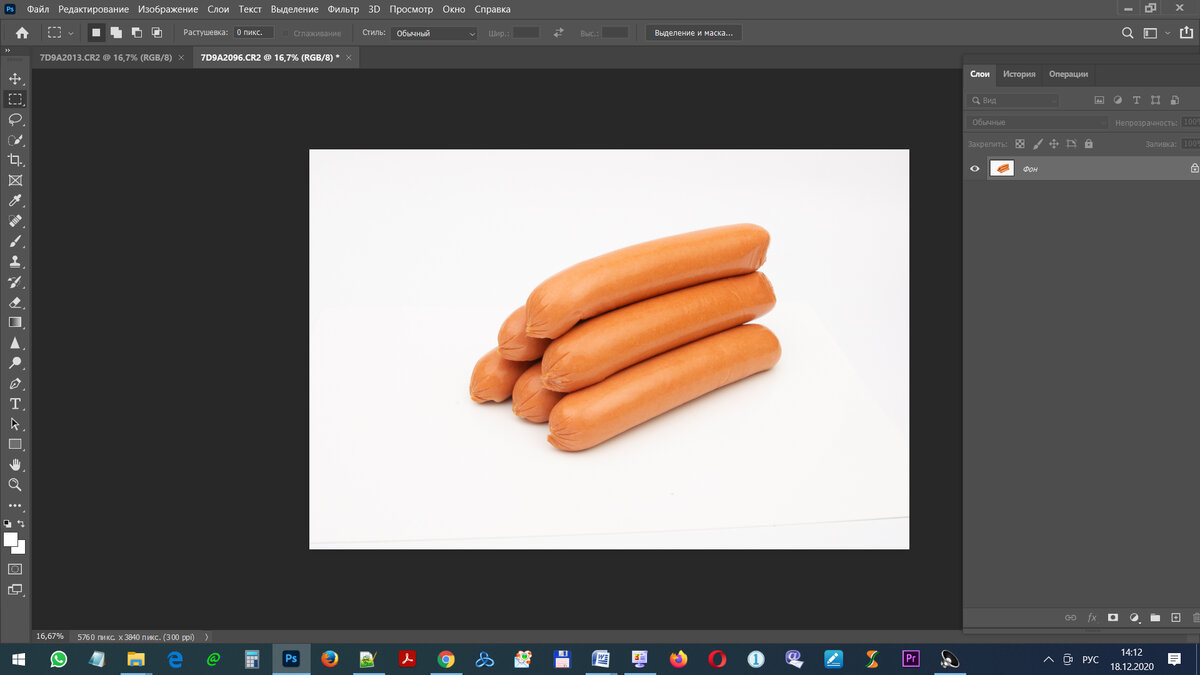Switch to the Операции panel tab
Image resolution: width=1200 pixels, height=675 pixels.
tap(1068, 74)
